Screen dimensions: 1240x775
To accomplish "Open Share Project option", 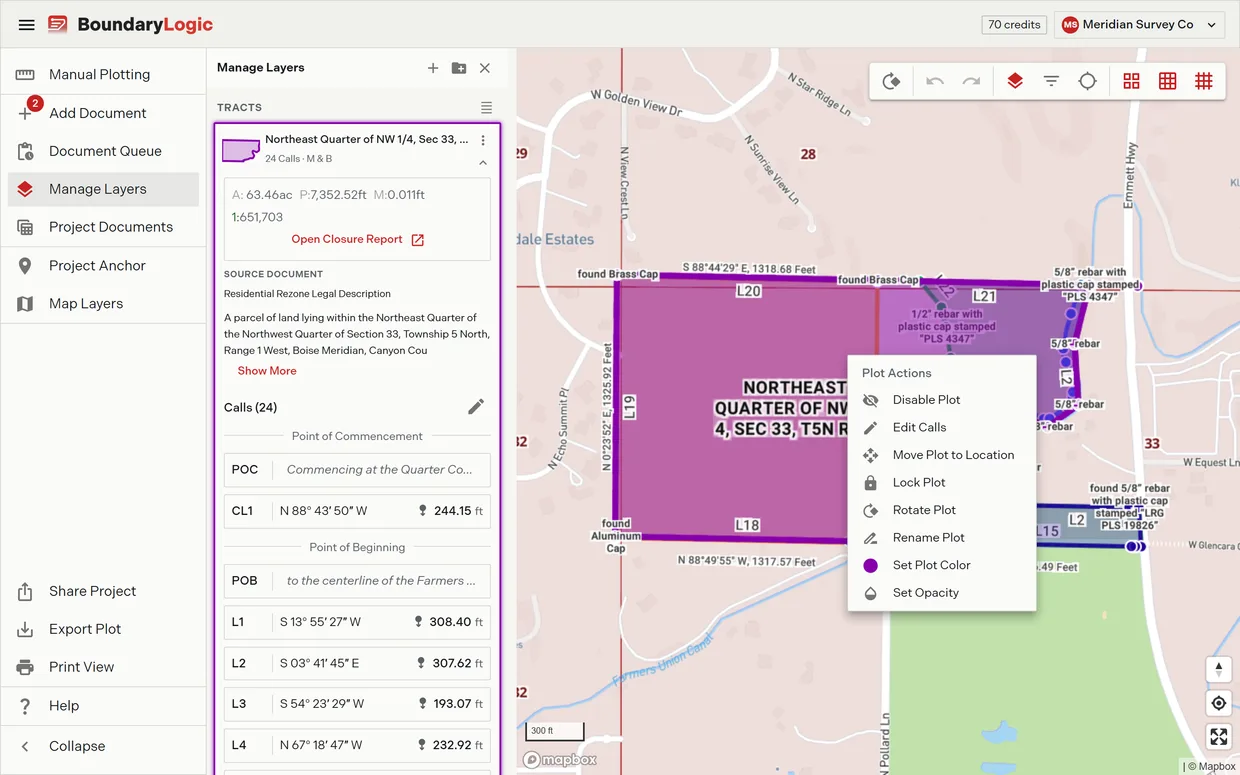I will [x=103, y=591].
